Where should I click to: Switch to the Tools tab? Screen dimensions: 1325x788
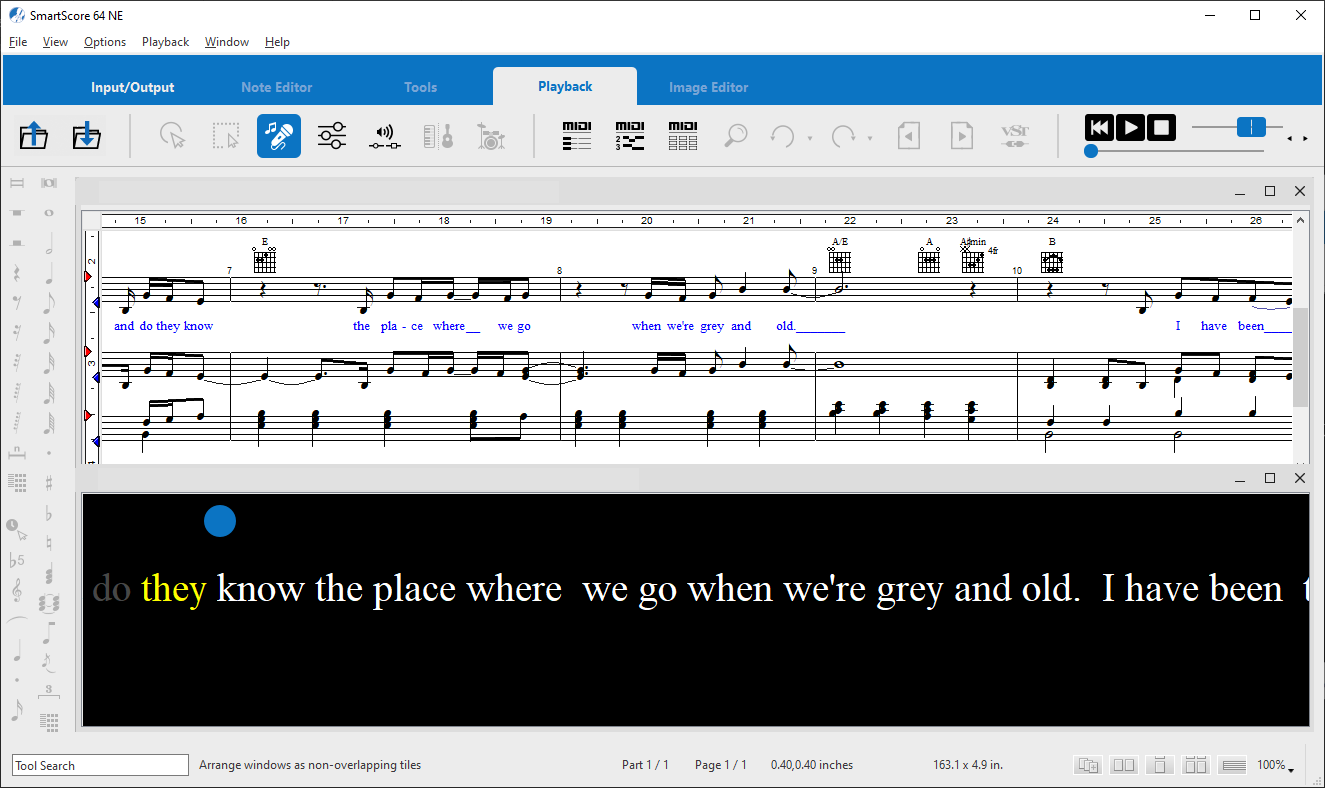point(421,87)
